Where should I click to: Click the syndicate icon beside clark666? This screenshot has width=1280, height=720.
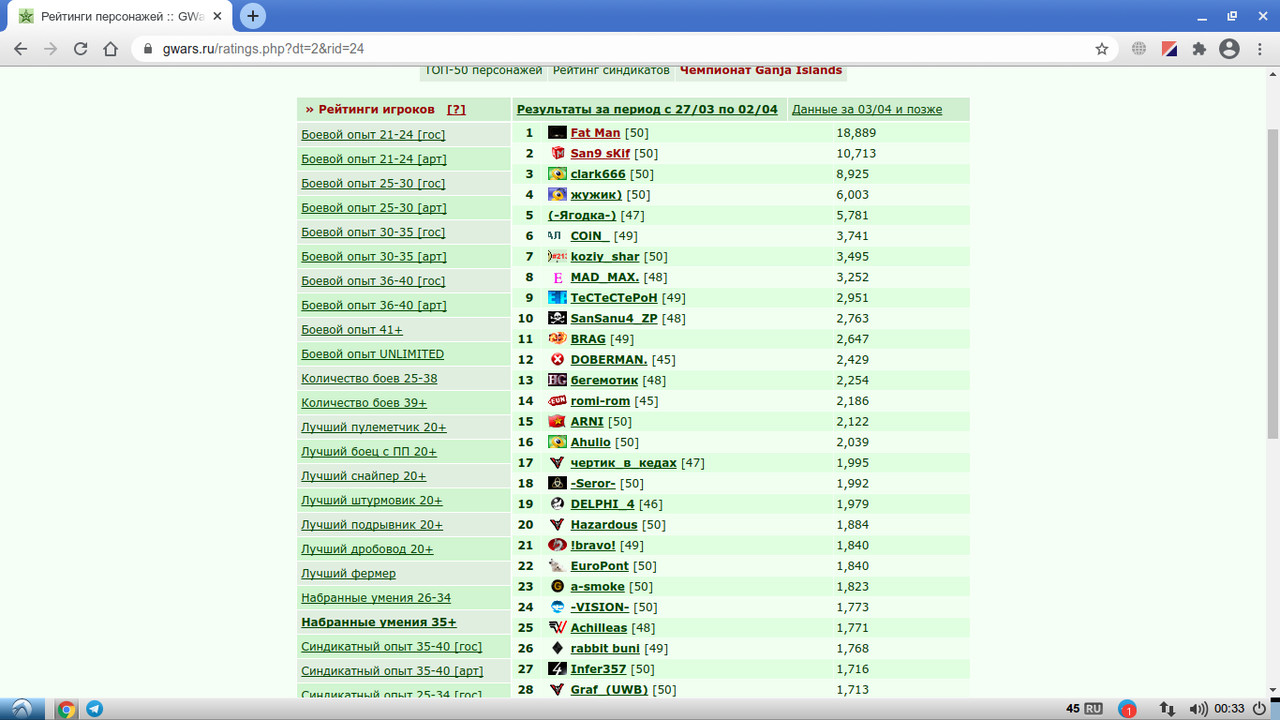pos(557,174)
